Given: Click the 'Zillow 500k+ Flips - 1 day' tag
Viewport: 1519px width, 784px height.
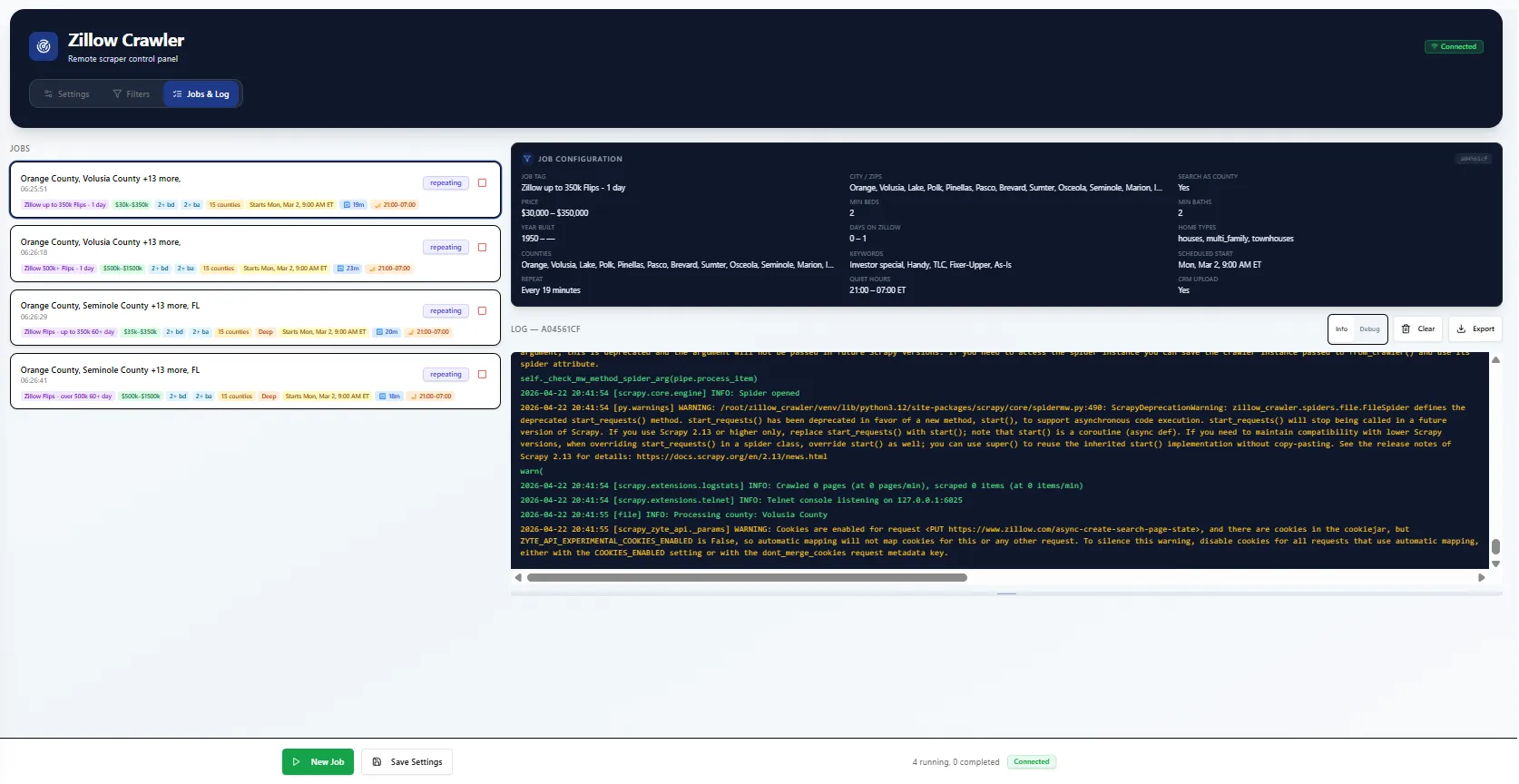Looking at the screenshot, I should 59,269.
